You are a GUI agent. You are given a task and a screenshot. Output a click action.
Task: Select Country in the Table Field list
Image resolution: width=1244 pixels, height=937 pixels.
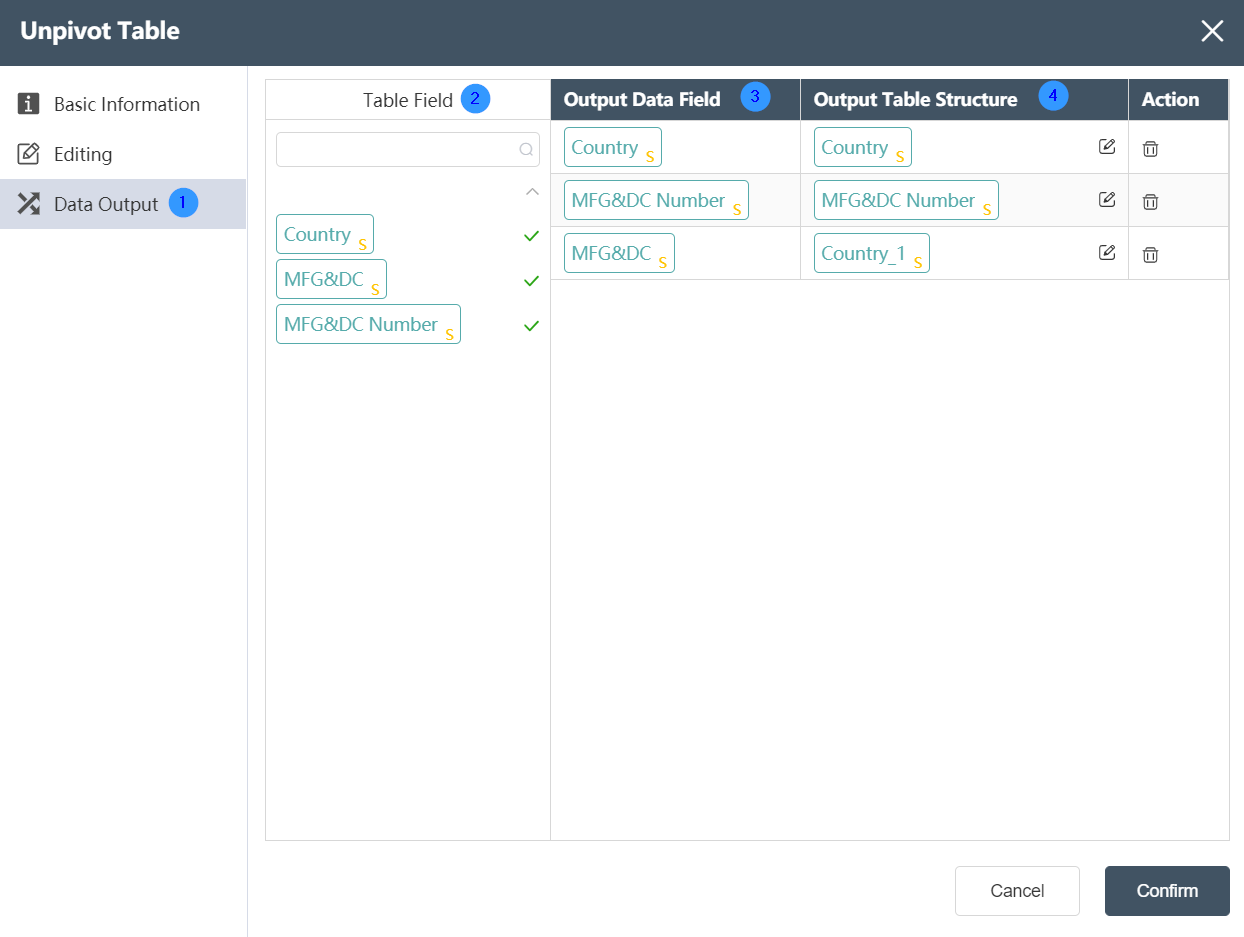(325, 234)
